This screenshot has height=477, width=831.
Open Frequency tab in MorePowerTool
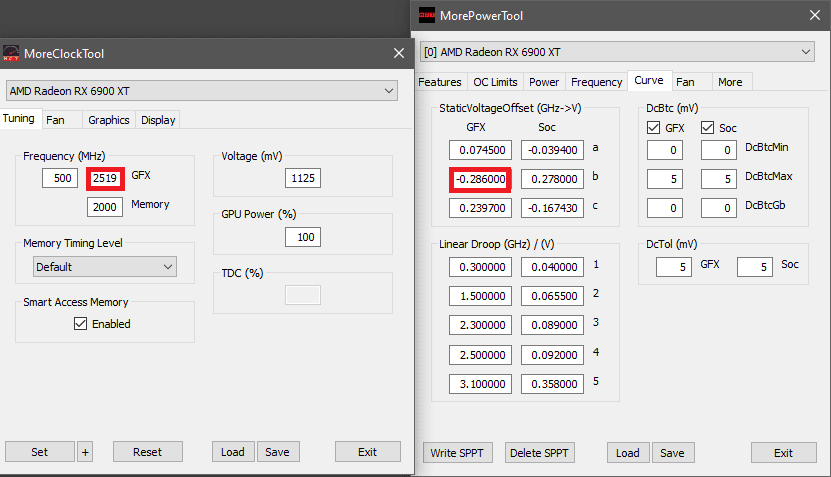[x=597, y=82]
